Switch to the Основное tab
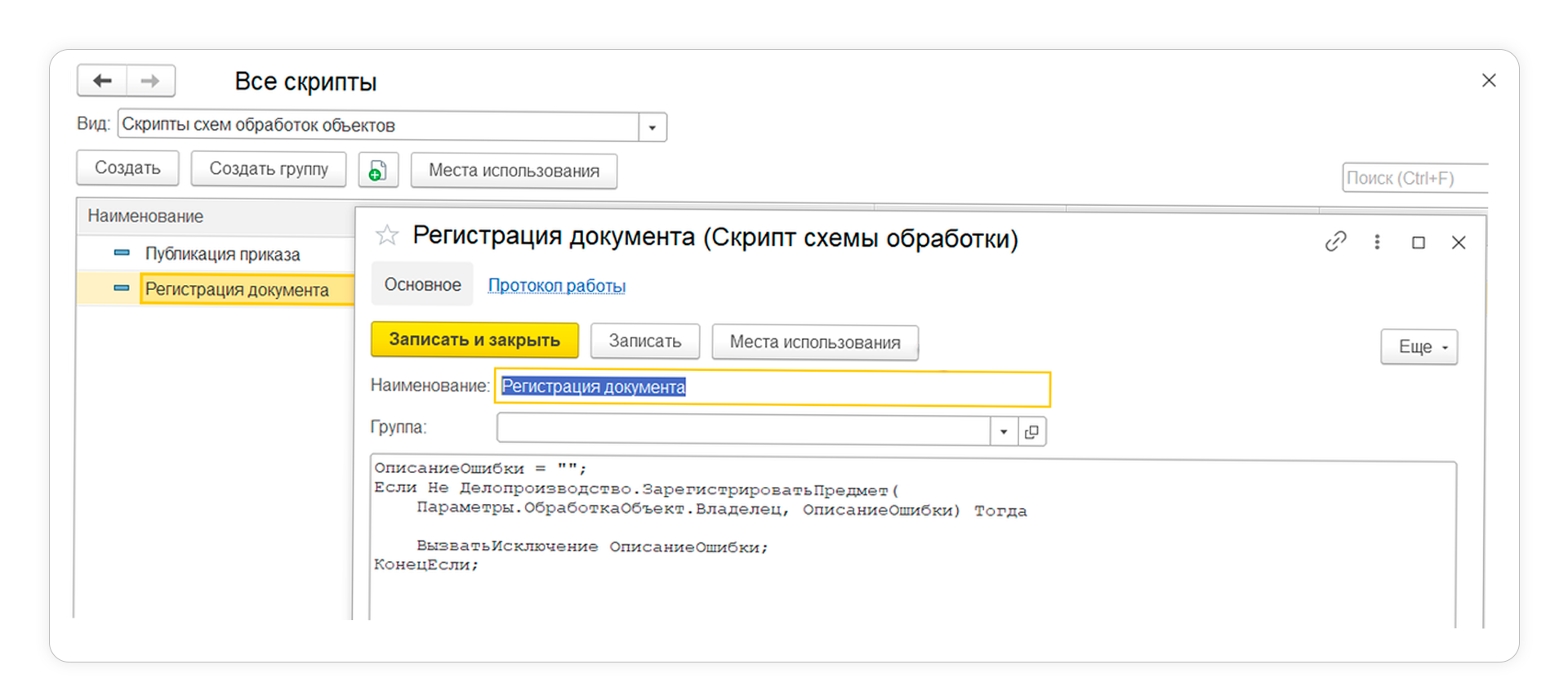This screenshot has height=687, width=1568. pos(422,284)
